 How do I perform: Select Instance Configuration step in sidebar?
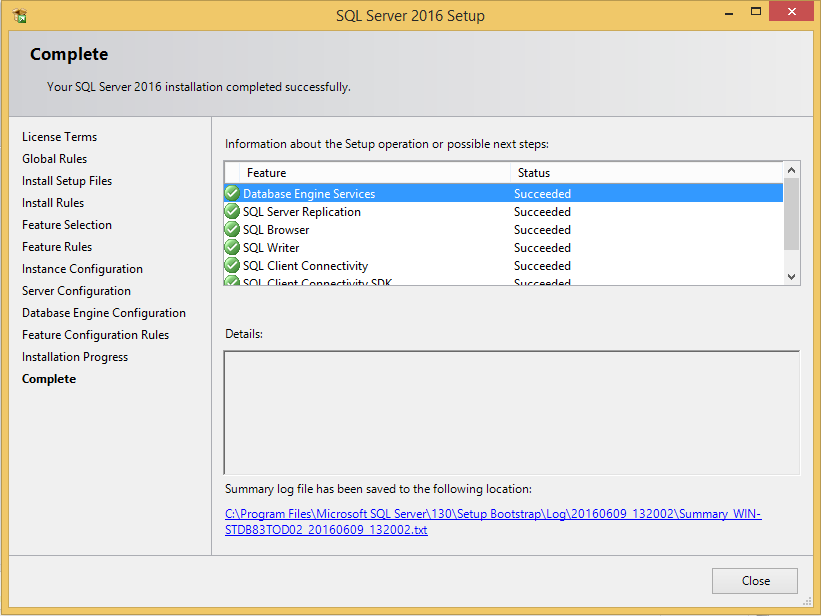[x=82, y=269]
